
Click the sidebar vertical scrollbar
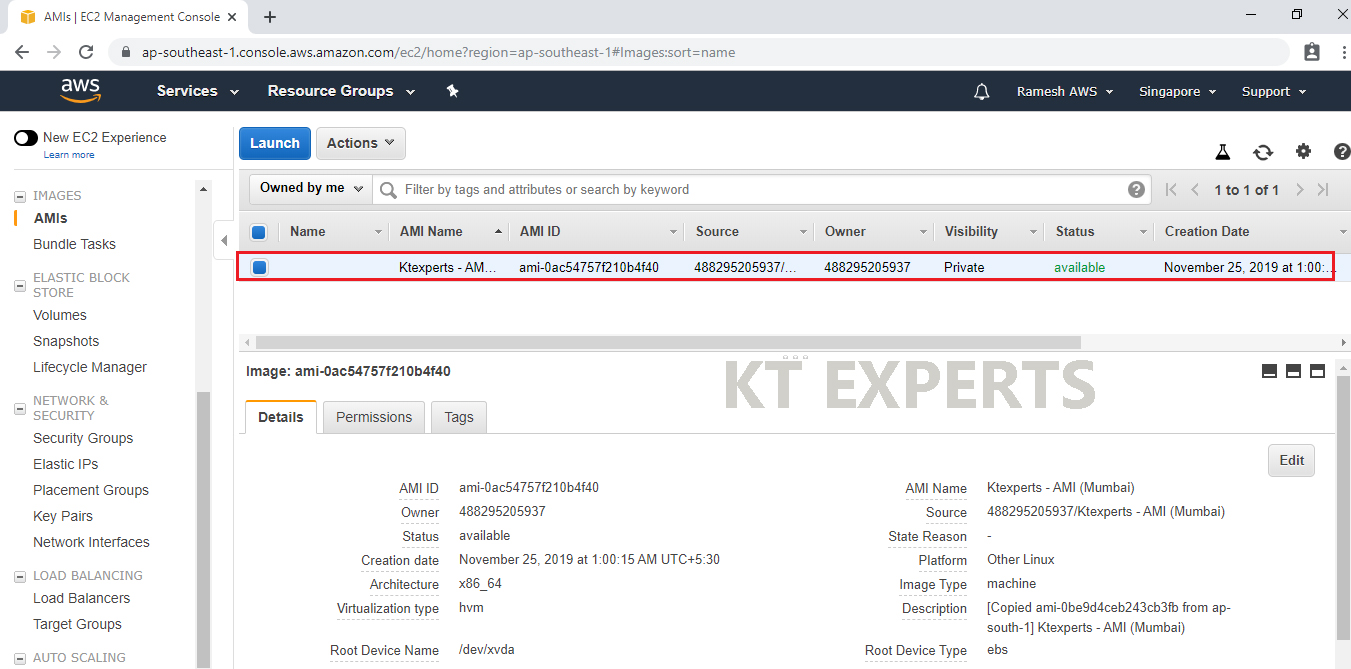tap(204, 530)
